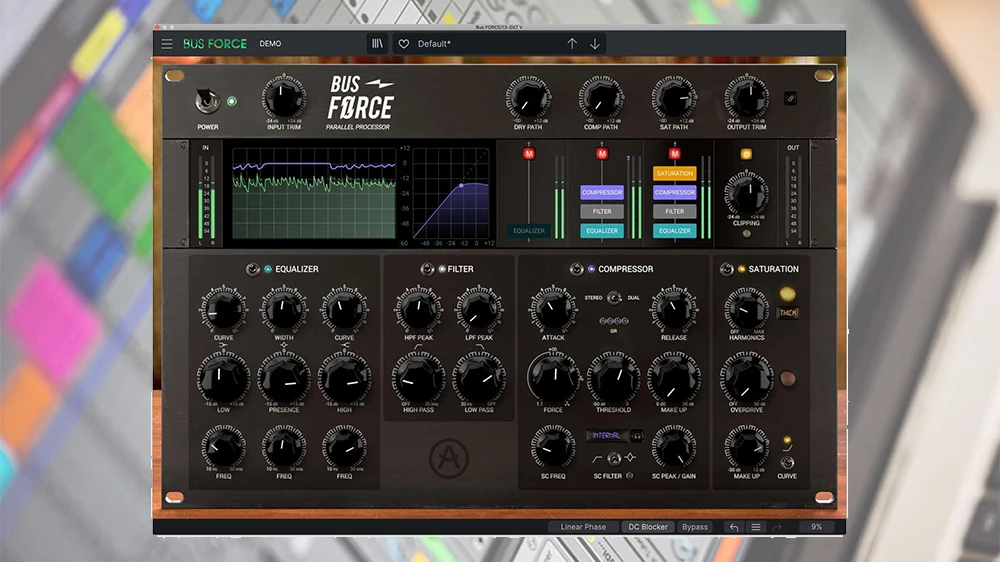
Task: Toggle the Equalizer section on/off switch
Action: 253,269
